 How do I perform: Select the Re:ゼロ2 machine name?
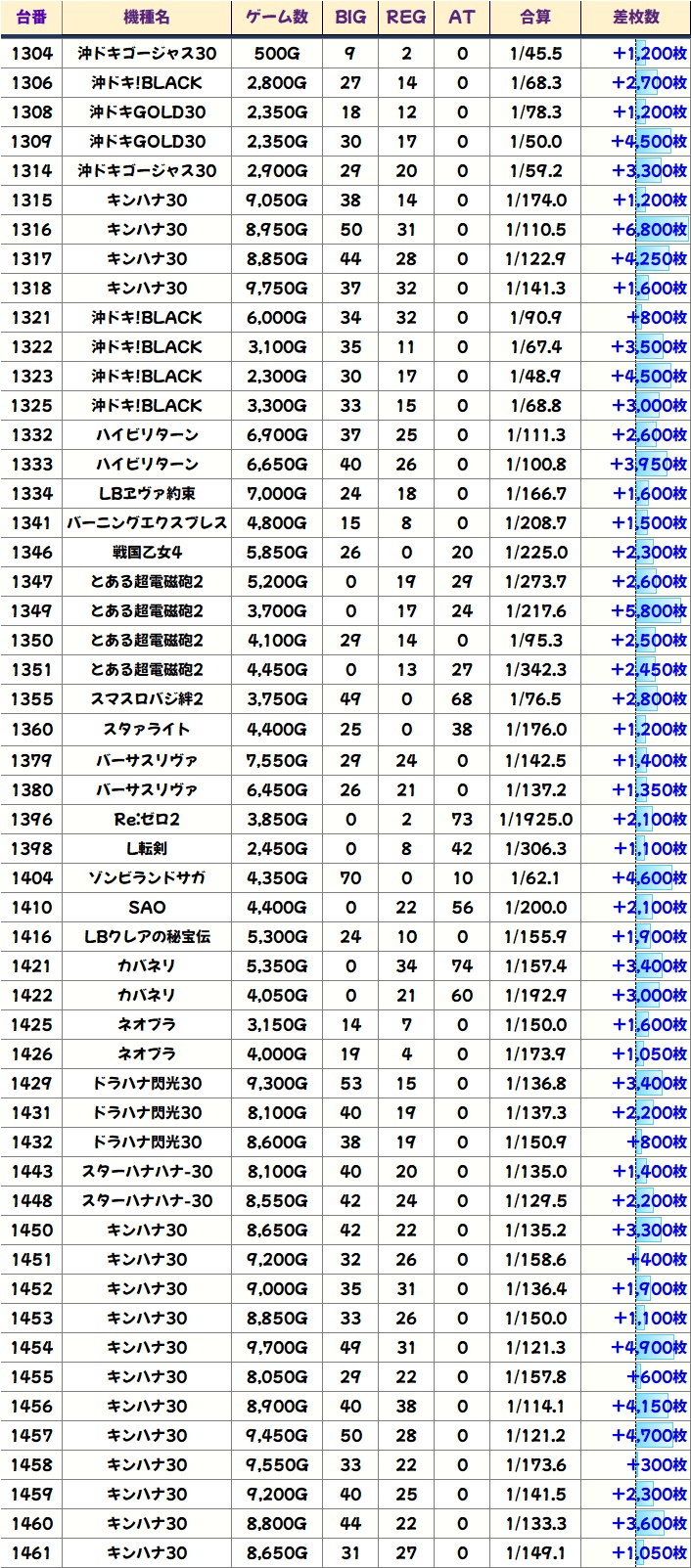click(x=147, y=820)
